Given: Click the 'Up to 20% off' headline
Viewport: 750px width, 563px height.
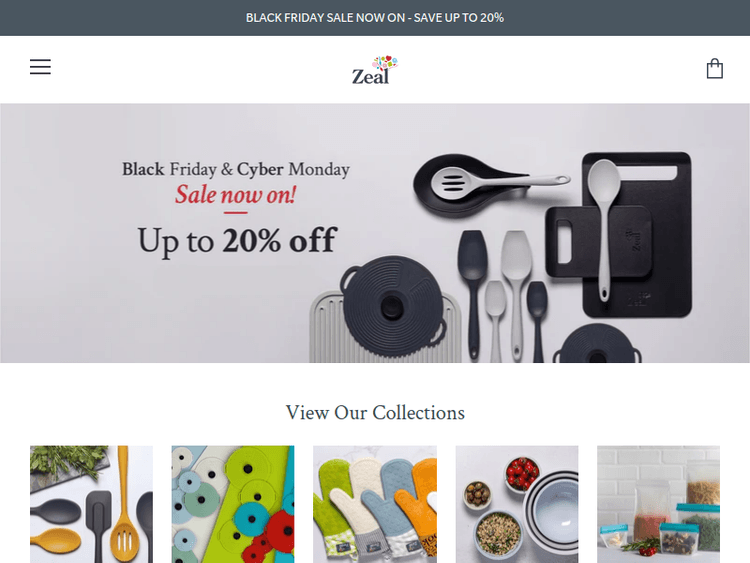Looking at the screenshot, I should 237,241.
